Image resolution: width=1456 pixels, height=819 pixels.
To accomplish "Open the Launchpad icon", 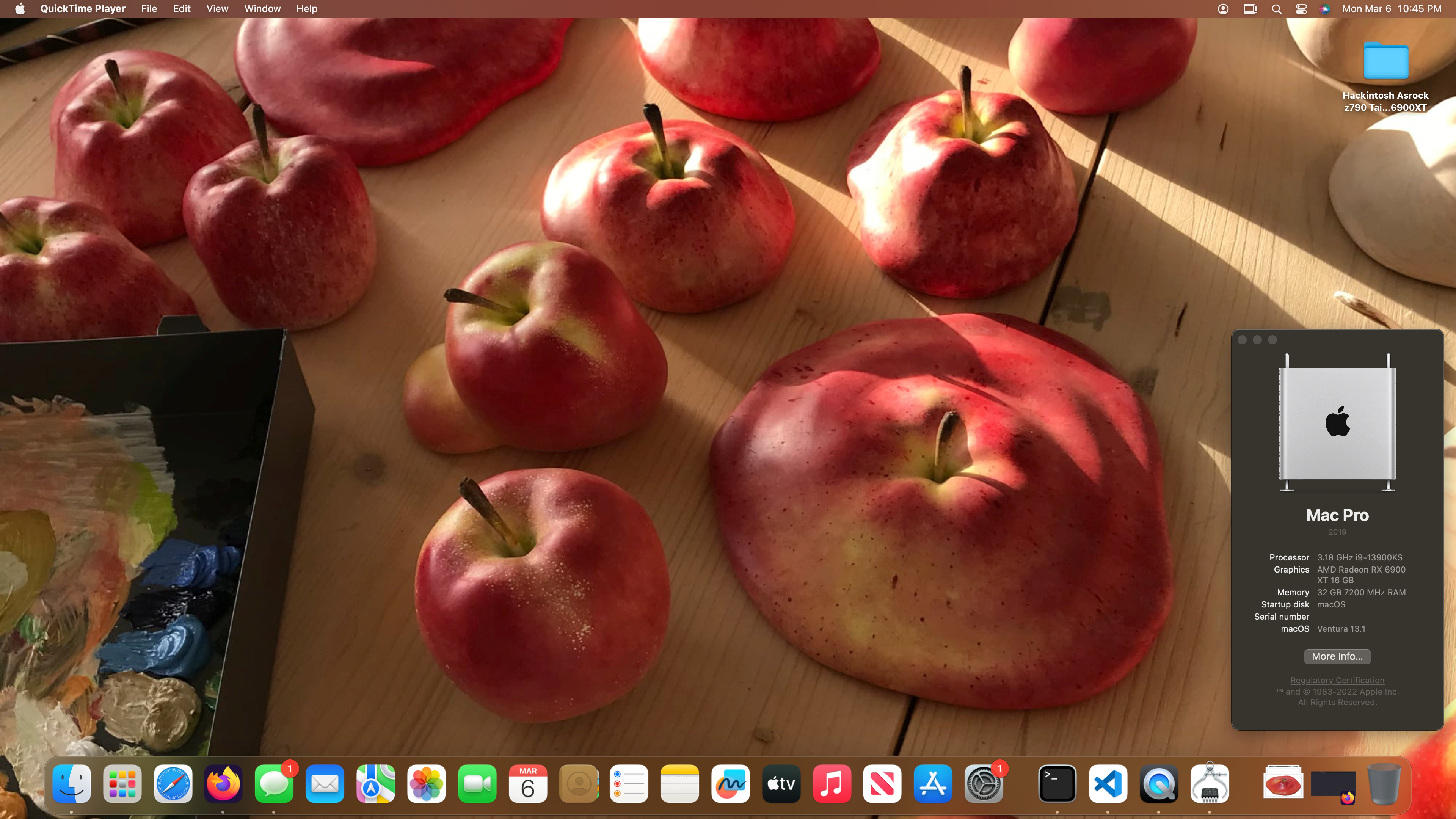I will [x=122, y=783].
